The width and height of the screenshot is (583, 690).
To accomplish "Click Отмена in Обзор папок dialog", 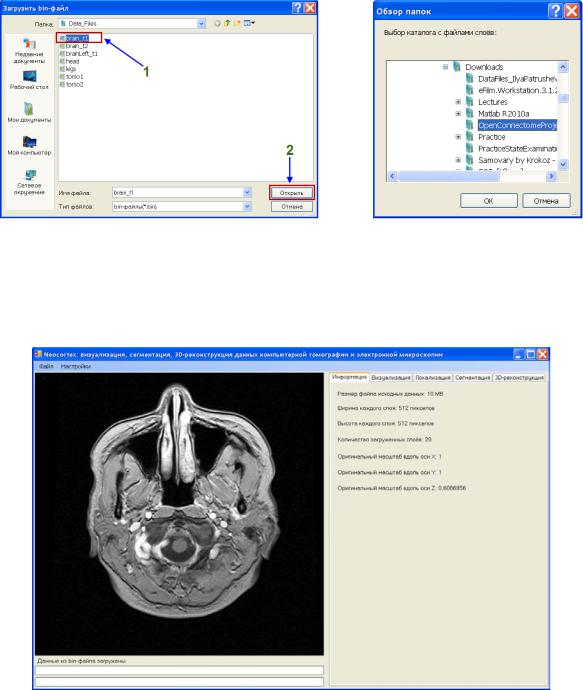I will coord(546,201).
